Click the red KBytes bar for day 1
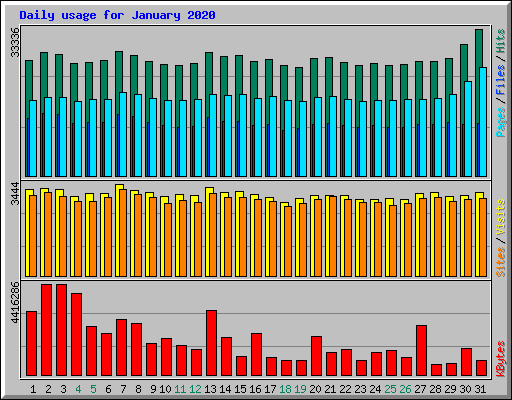 click(x=31, y=344)
